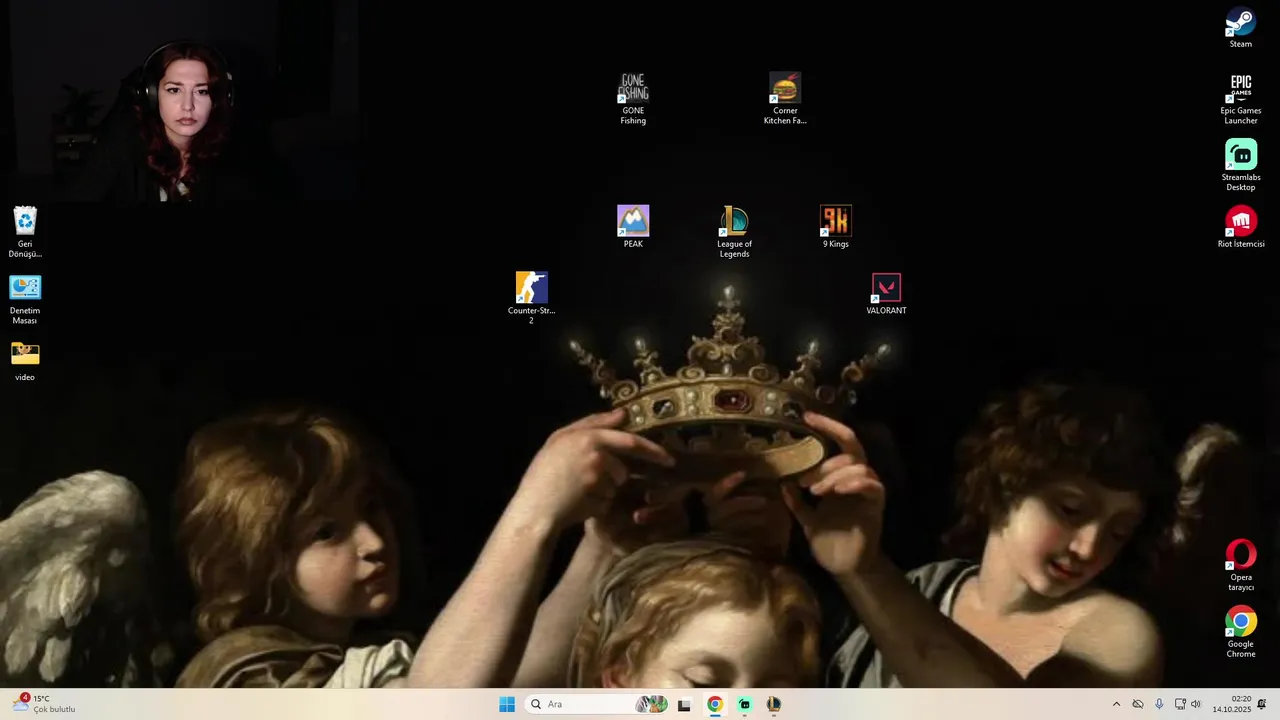Image resolution: width=1280 pixels, height=720 pixels.
Task: Click the 9 Kings game icon
Action: (836, 227)
